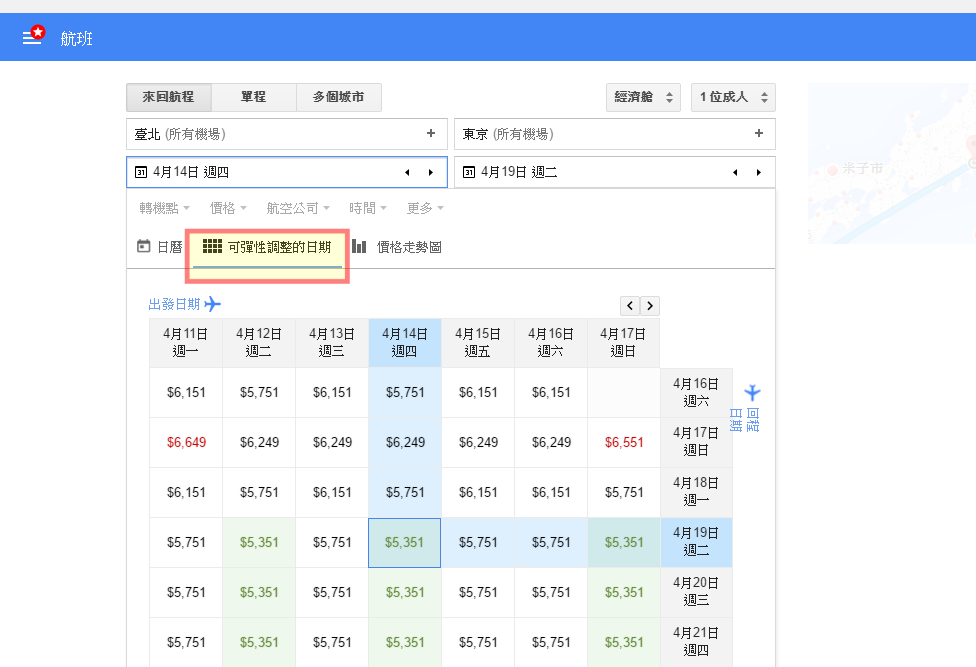The width and height of the screenshot is (976, 667).
Task: Click the plus icon beside 臺北 origin field
Action: click(431, 133)
